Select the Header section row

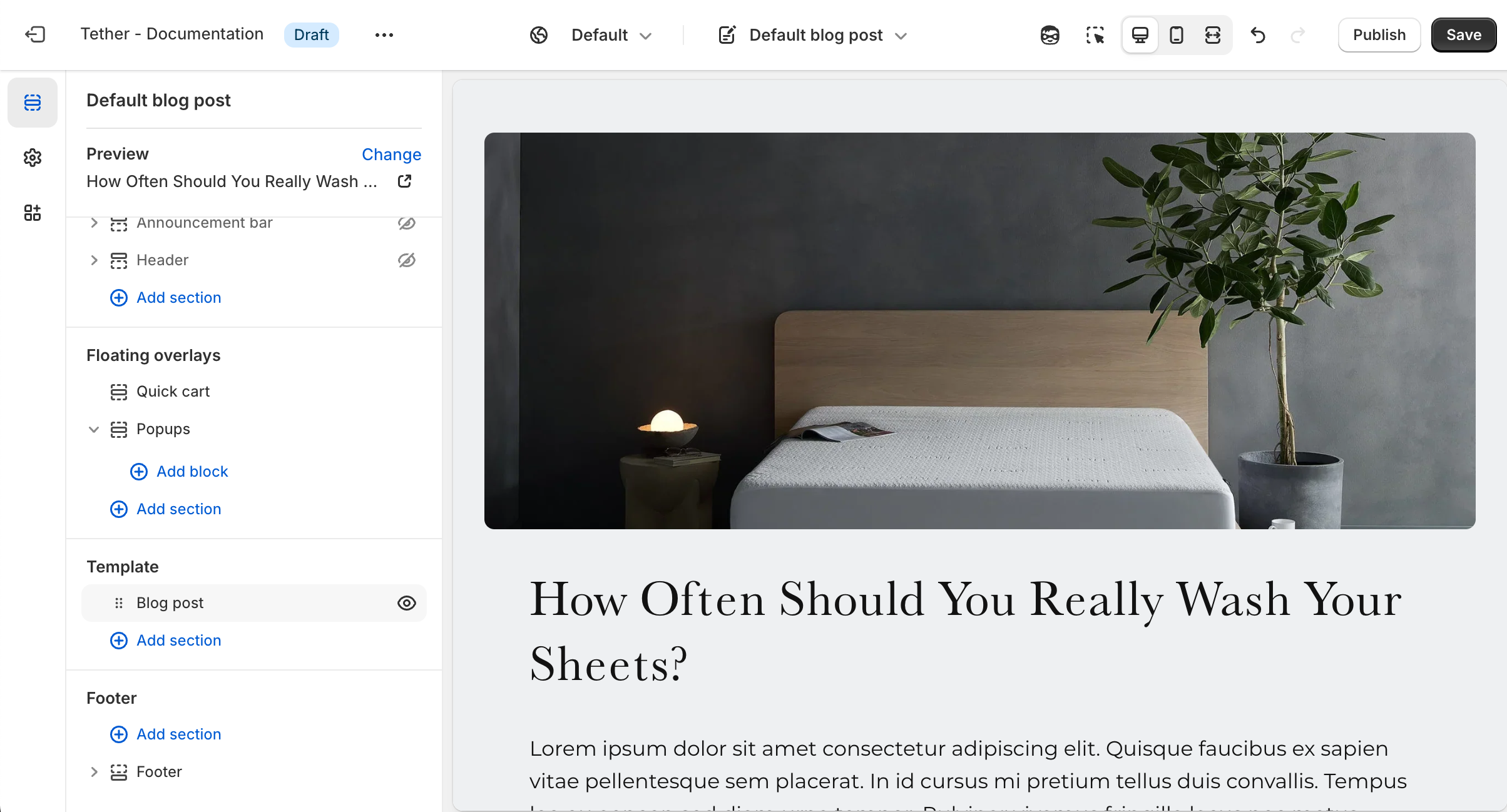pos(254,260)
